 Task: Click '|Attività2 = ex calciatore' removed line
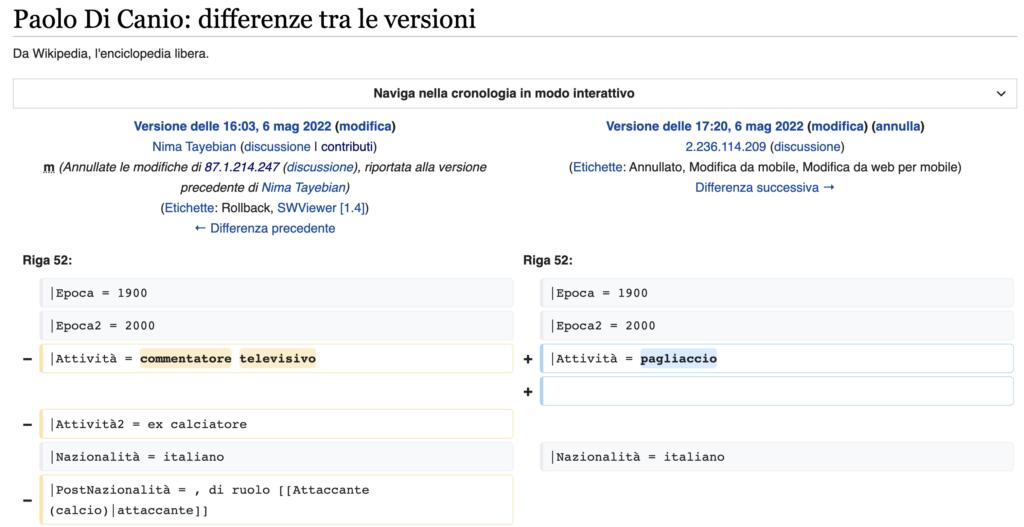coord(276,424)
